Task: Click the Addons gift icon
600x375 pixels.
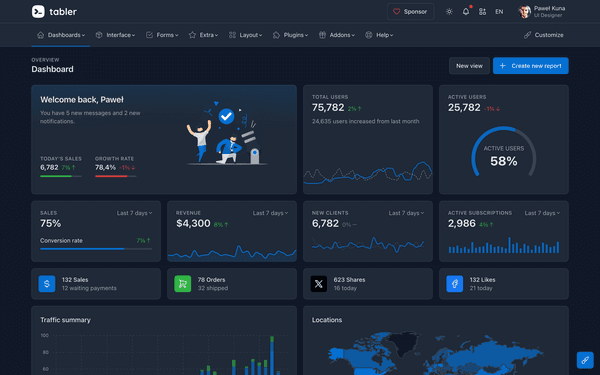Action: point(323,35)
